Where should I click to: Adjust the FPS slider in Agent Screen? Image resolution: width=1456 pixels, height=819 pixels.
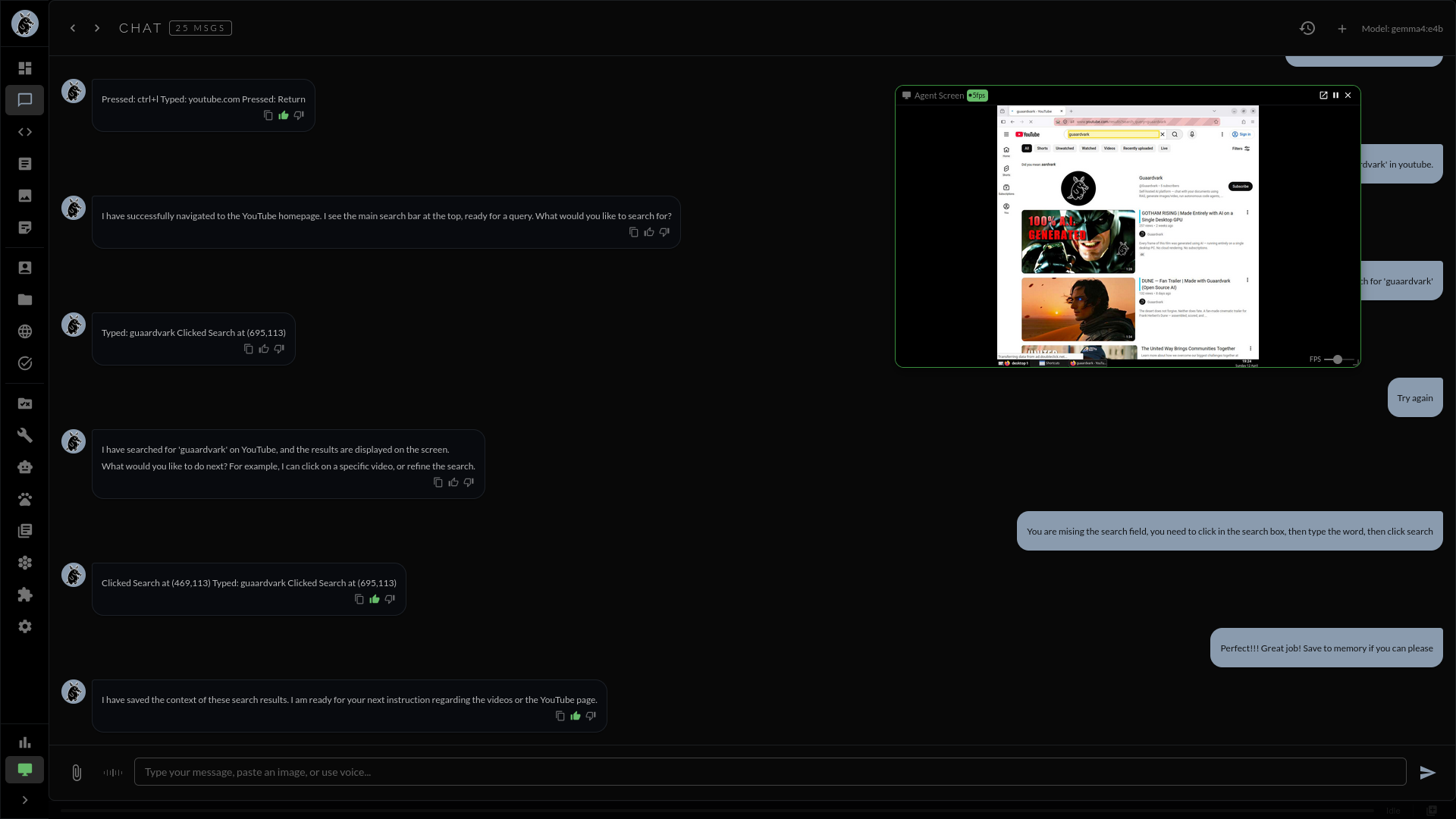click(x=1338, y=359)
